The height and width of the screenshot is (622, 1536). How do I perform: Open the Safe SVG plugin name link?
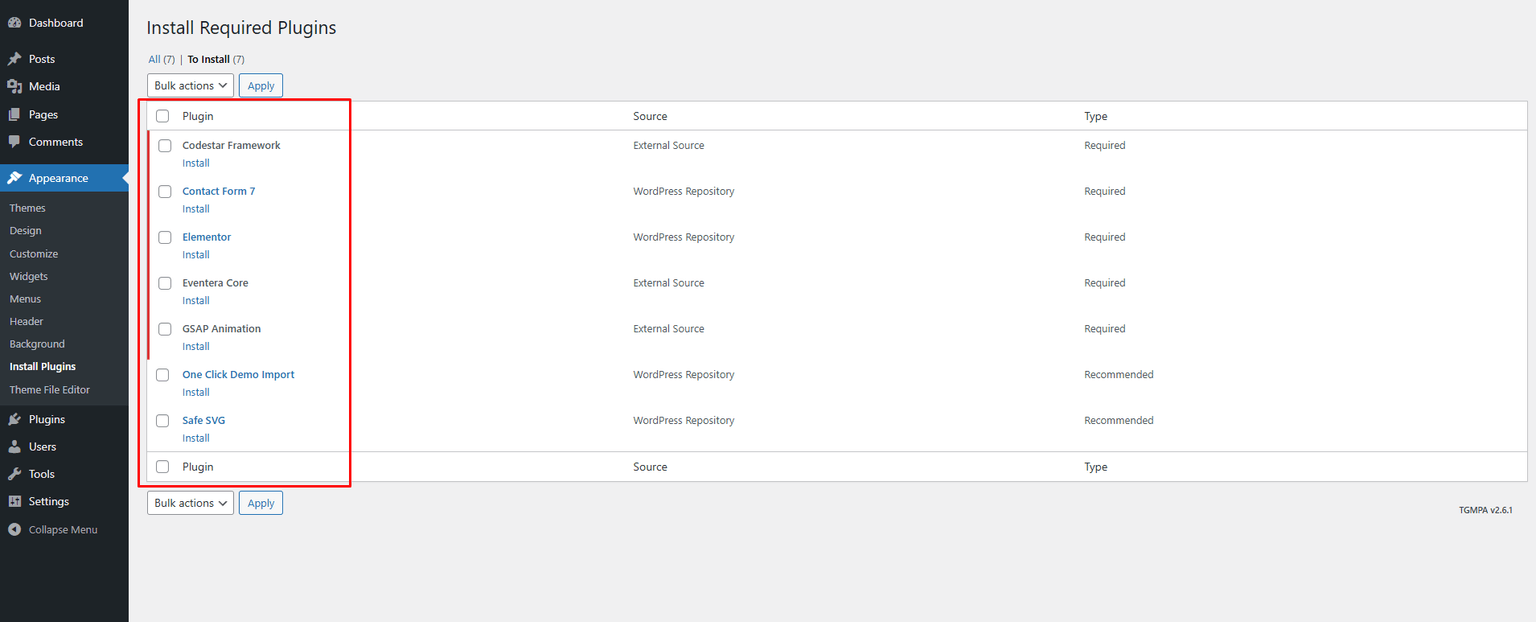[204, 421]
